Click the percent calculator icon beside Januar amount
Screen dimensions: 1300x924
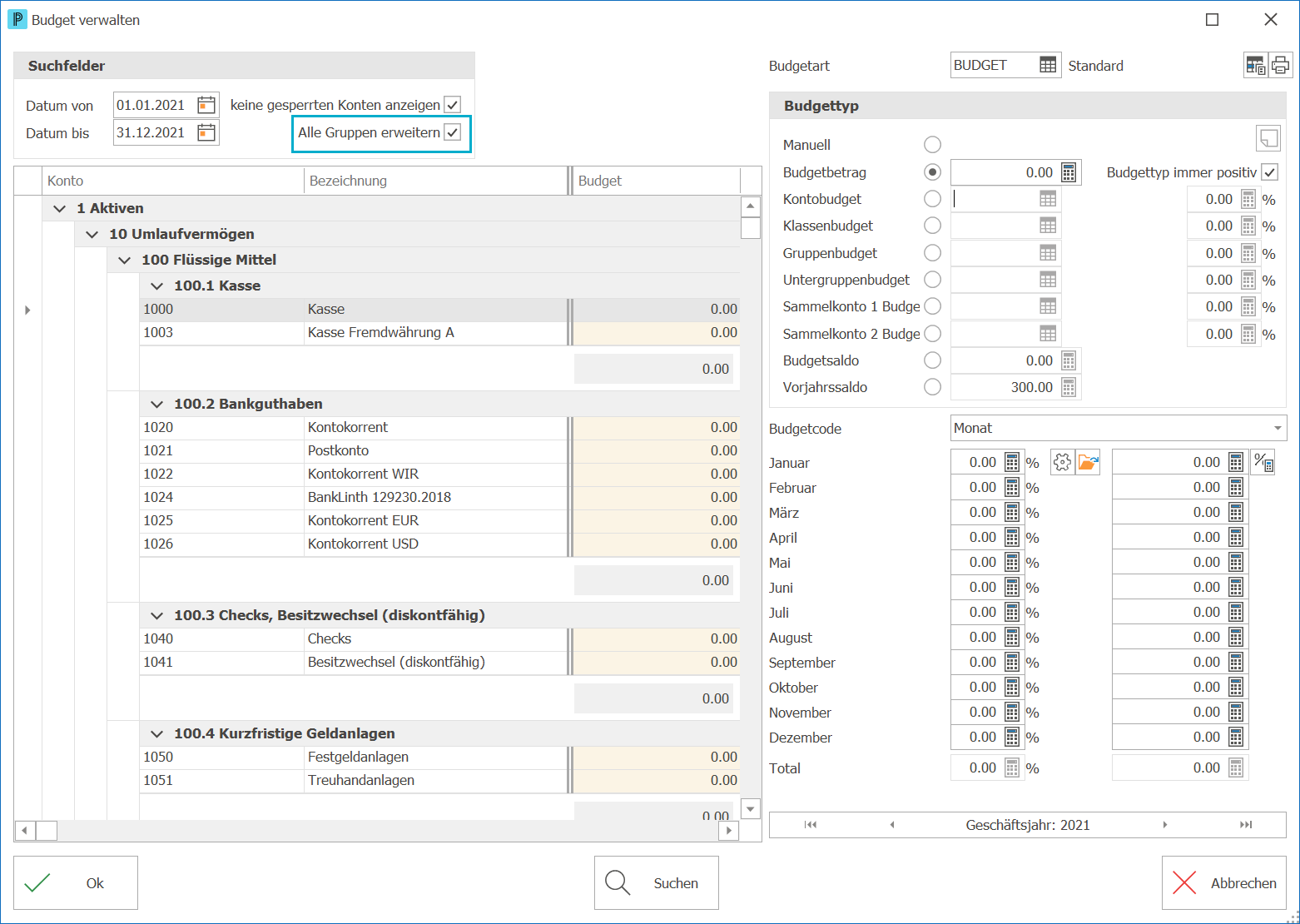click(x=1263, y=462)
